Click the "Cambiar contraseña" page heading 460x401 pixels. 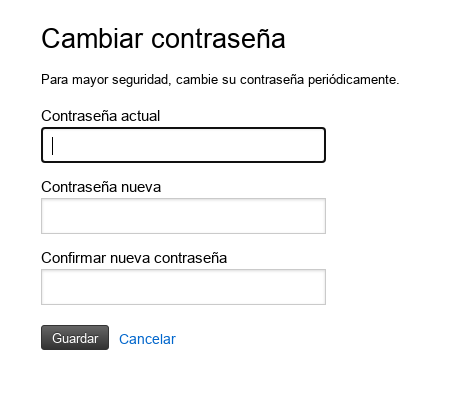click(x=163, y=39)
